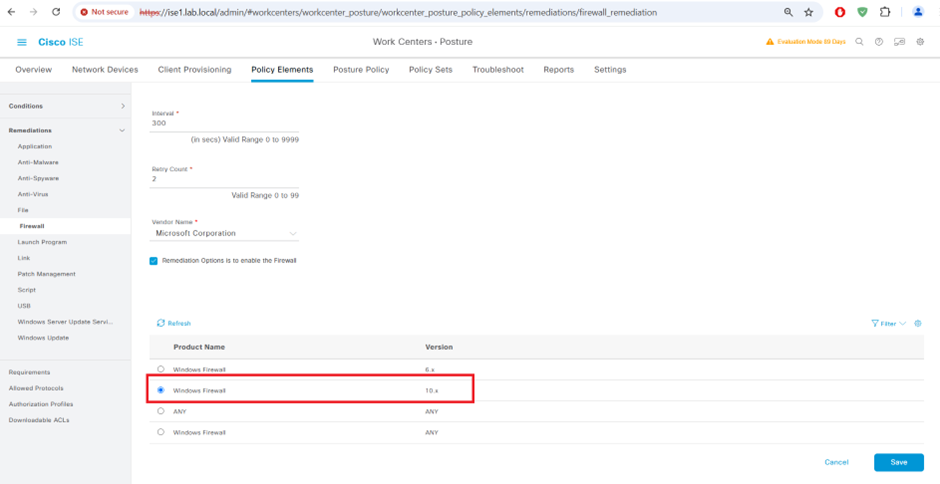Open Requirements in the sidebar
This screenshot has width=940, height=484.
click(29, 372)
